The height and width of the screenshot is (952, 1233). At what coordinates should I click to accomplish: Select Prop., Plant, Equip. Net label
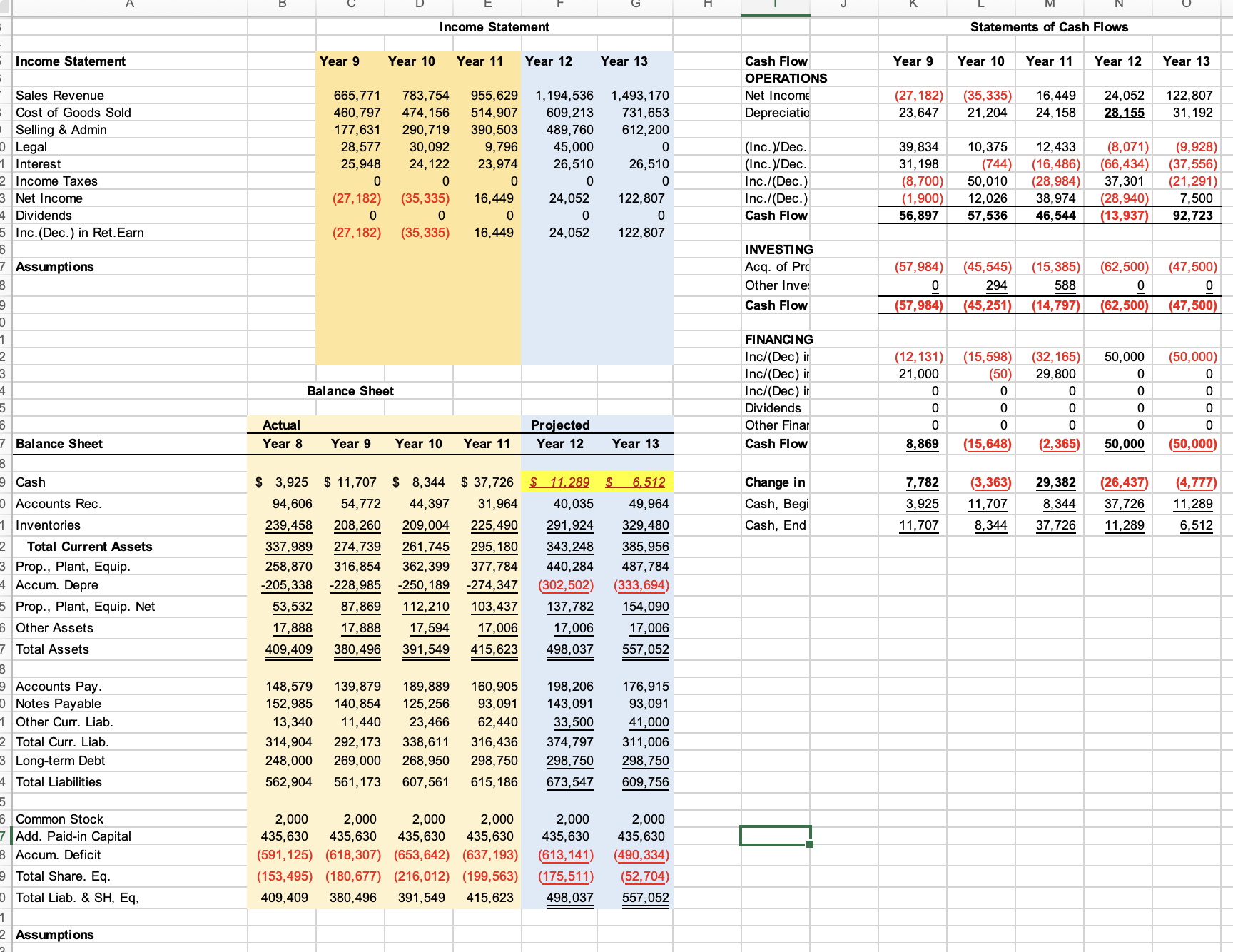pos(86,607)
